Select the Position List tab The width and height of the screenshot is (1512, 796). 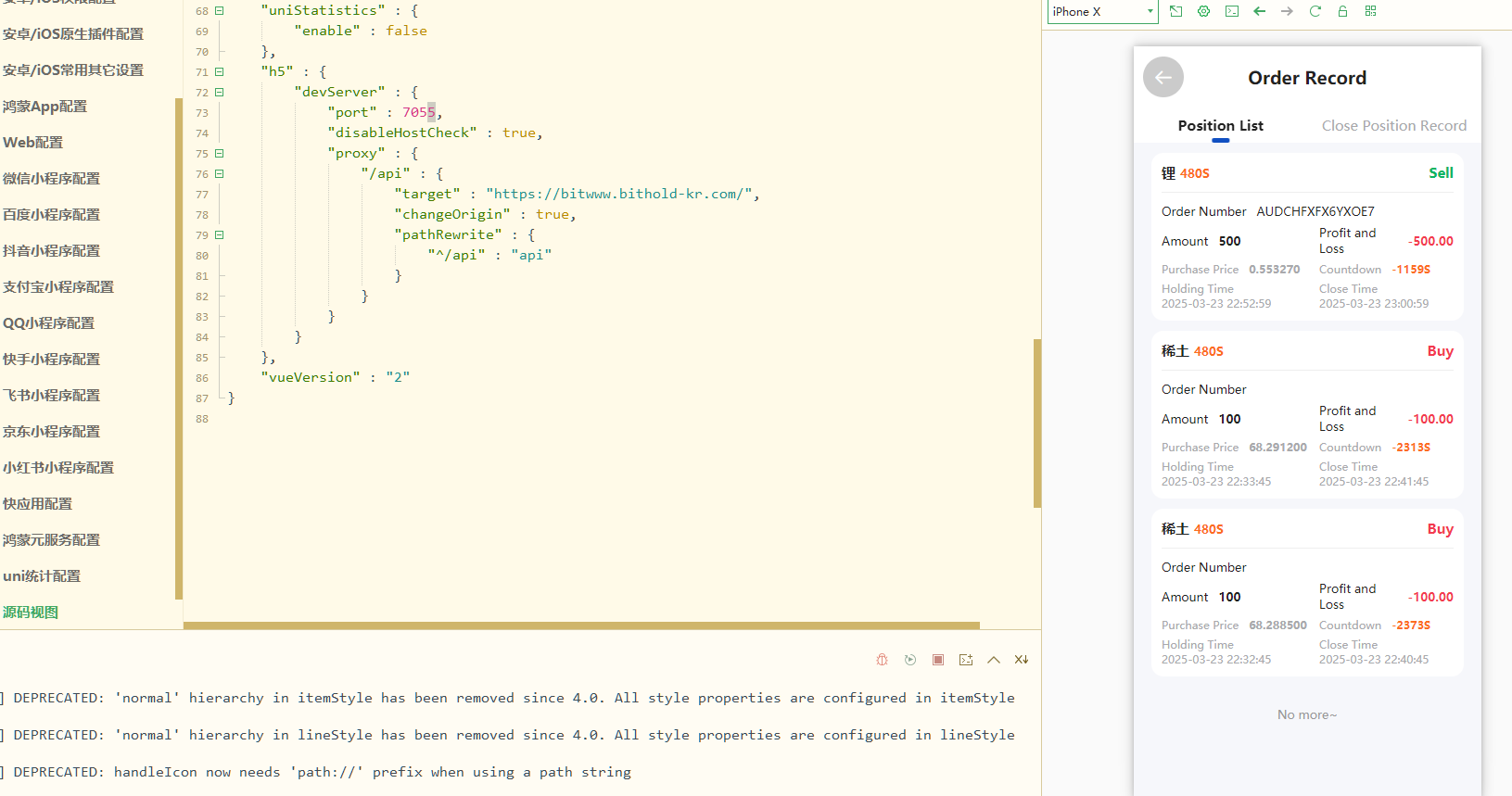click(1220, 126)
